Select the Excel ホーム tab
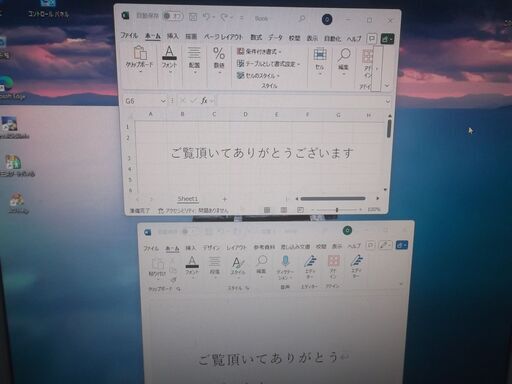This screenshot has width=512, height=384. [x=153, y=36]
